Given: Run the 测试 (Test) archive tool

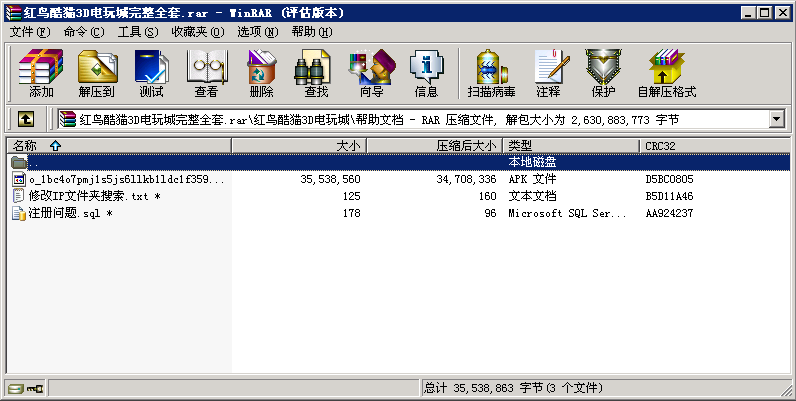Looking at the screenshot, I should [151, 73].
